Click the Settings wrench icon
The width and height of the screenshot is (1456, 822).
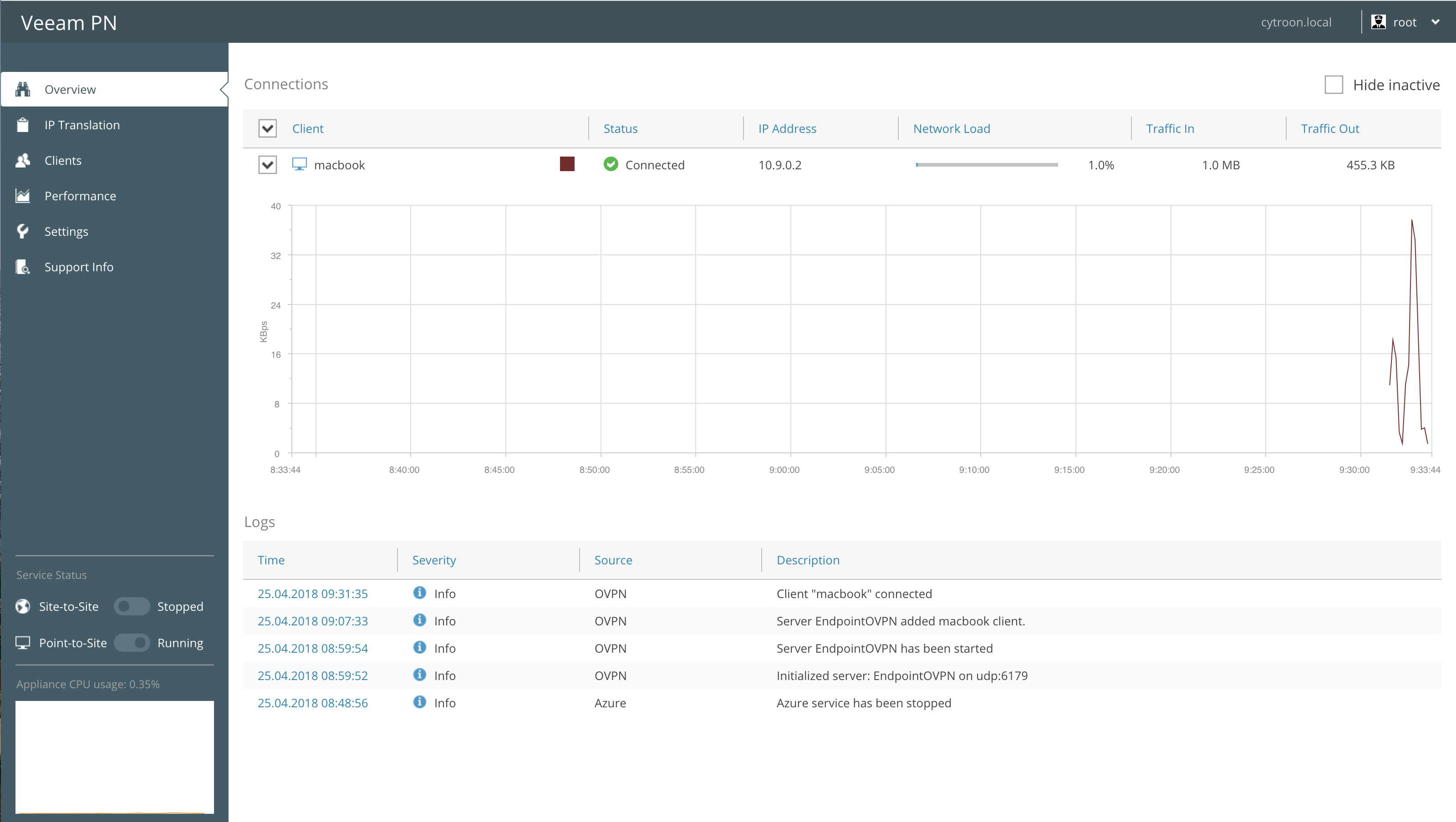click(23, 231)
